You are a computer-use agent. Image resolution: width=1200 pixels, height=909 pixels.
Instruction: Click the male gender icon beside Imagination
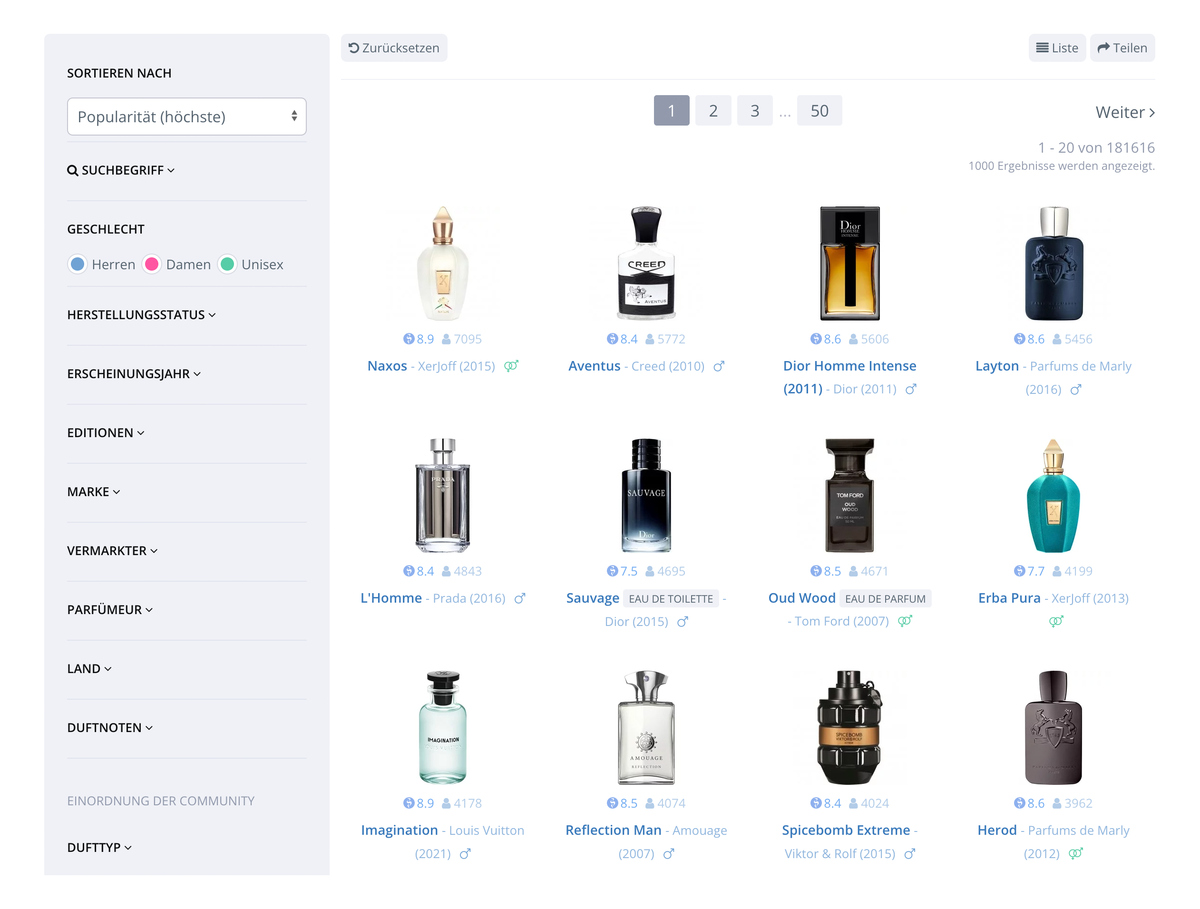(464, 853)
